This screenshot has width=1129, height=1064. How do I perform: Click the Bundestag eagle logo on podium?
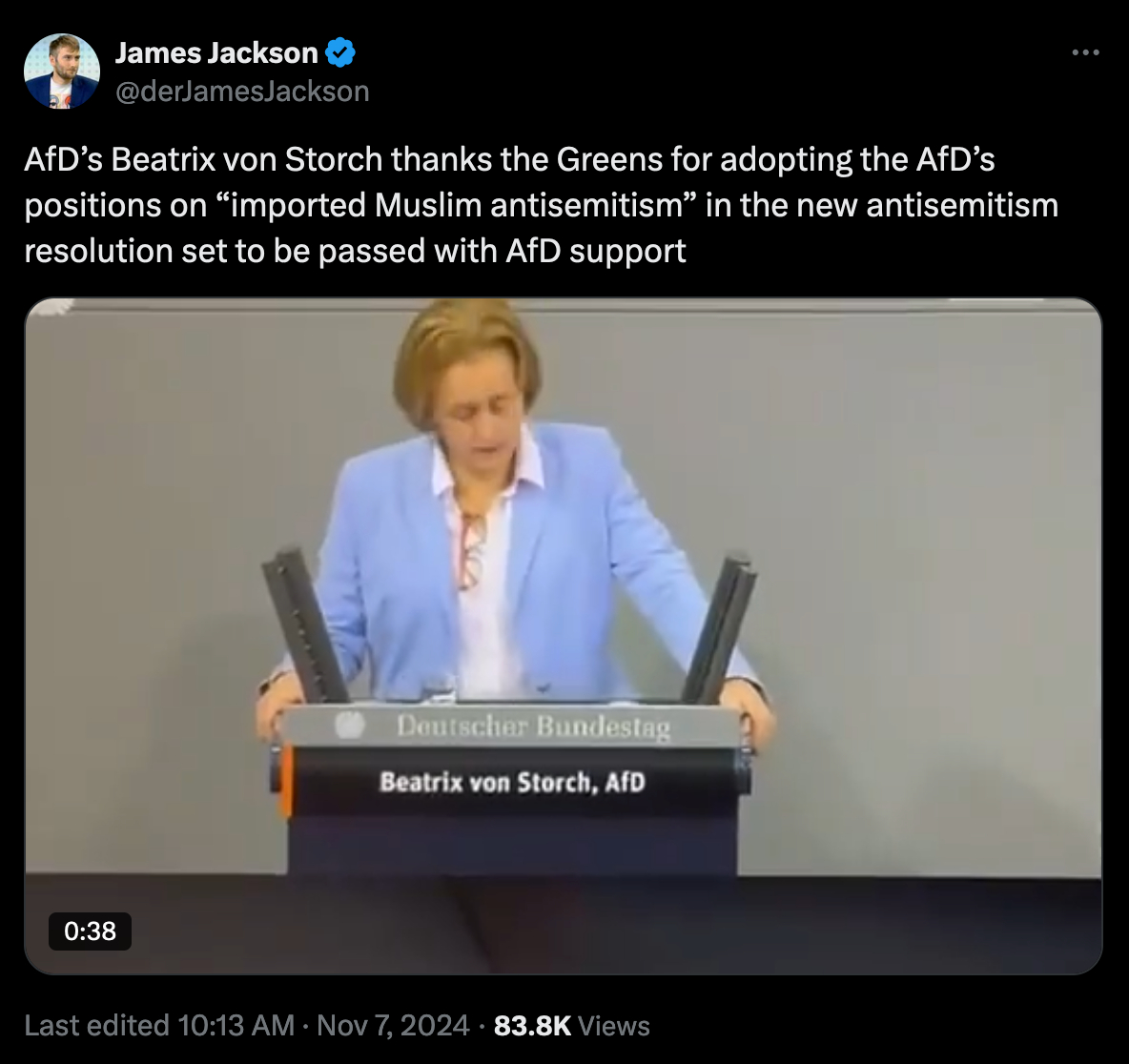[350, 725]
